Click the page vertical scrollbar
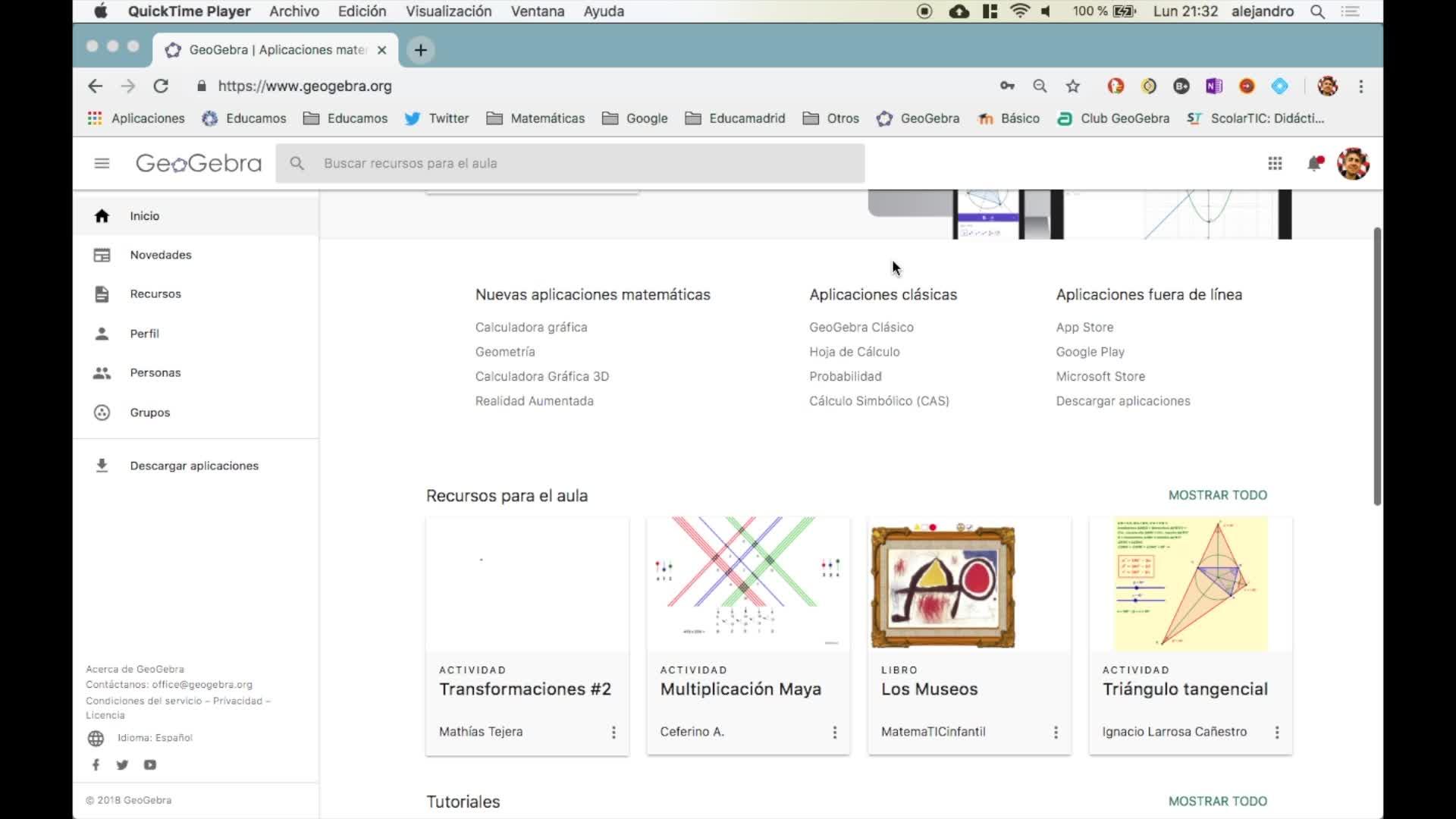The image size is (1456, 819). (x=1377, y=366)
